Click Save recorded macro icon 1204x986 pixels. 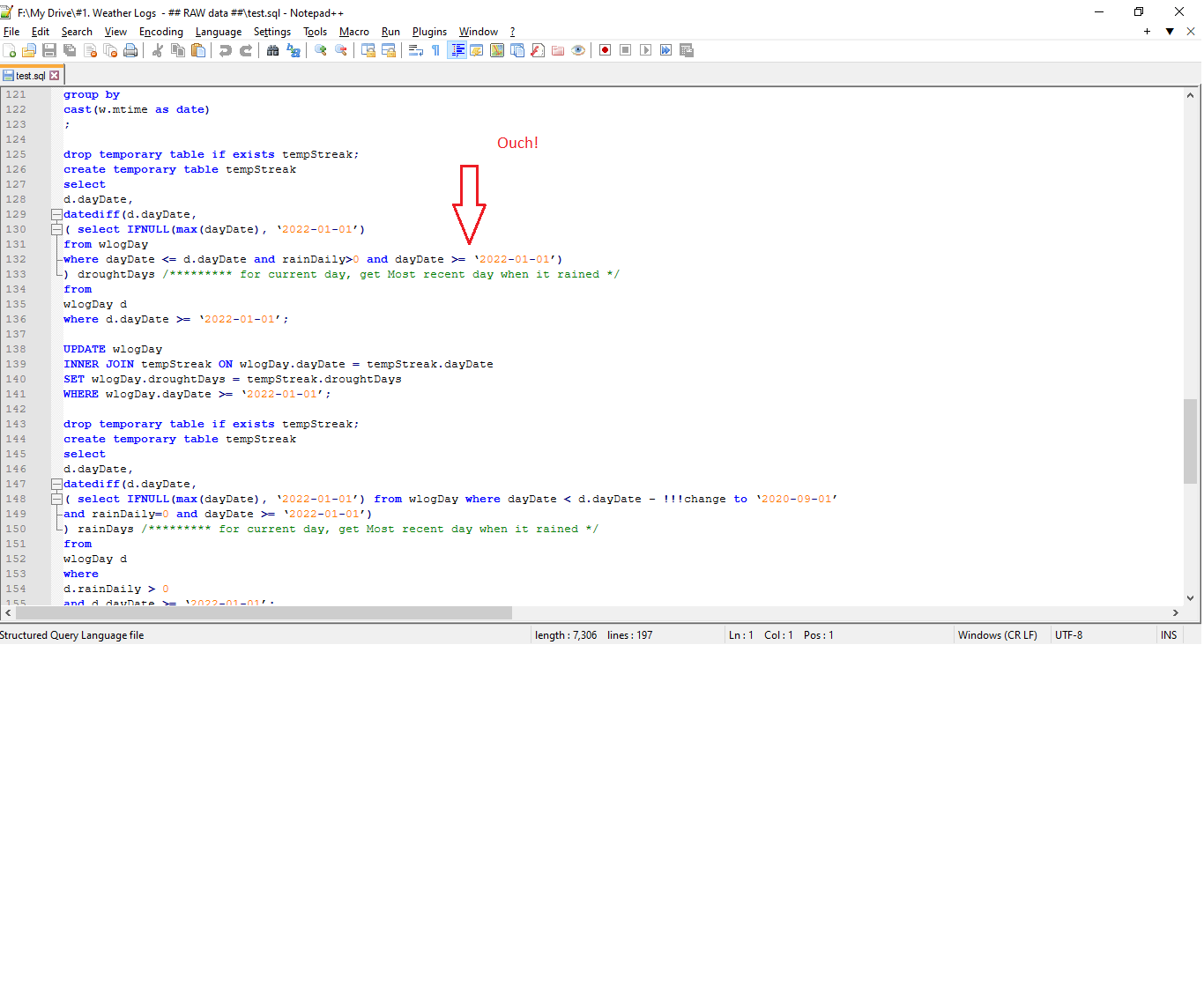tap(687, 50)
